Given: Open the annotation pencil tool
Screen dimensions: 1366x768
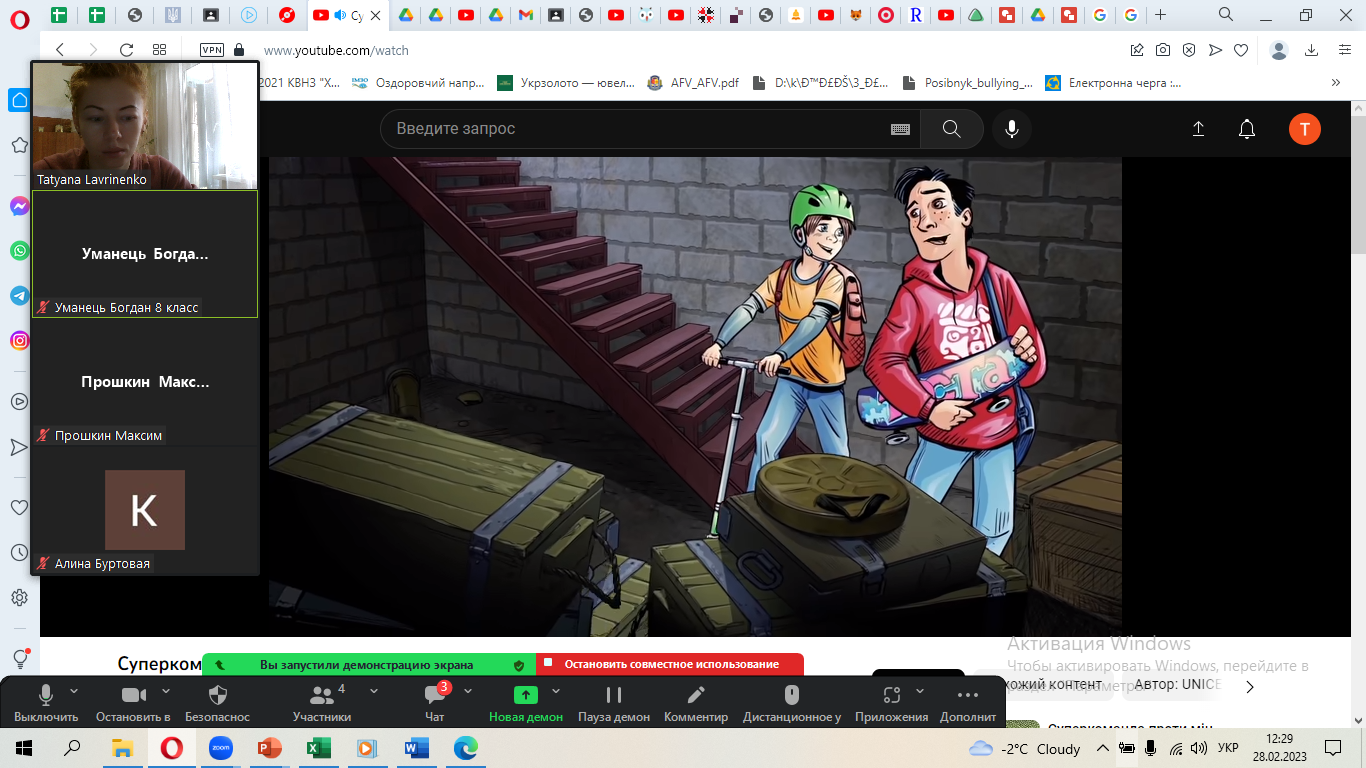Looking at the screenshot, I should [696, 703].
